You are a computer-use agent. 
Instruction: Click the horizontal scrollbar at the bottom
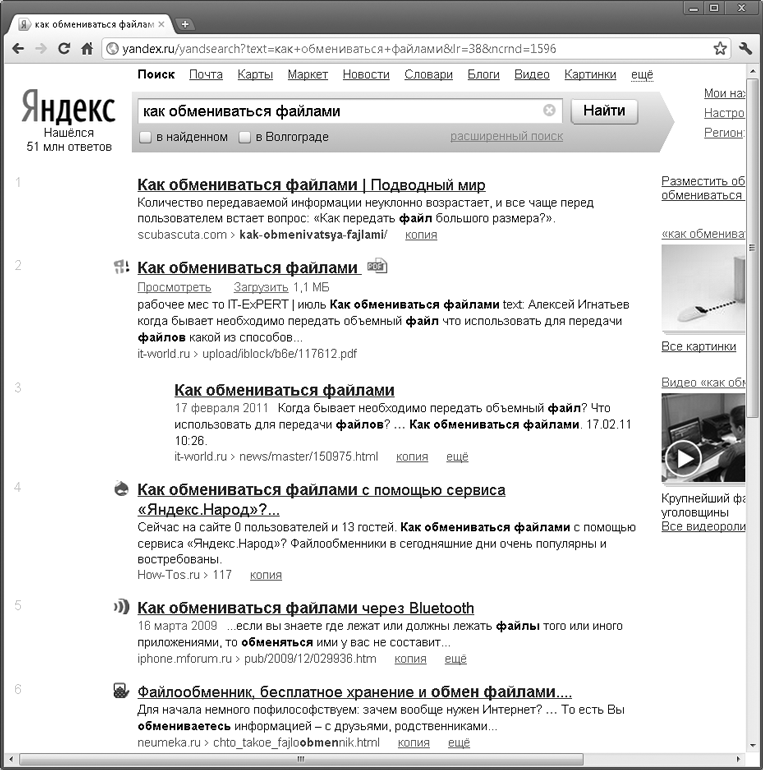[x=301, y=759]
